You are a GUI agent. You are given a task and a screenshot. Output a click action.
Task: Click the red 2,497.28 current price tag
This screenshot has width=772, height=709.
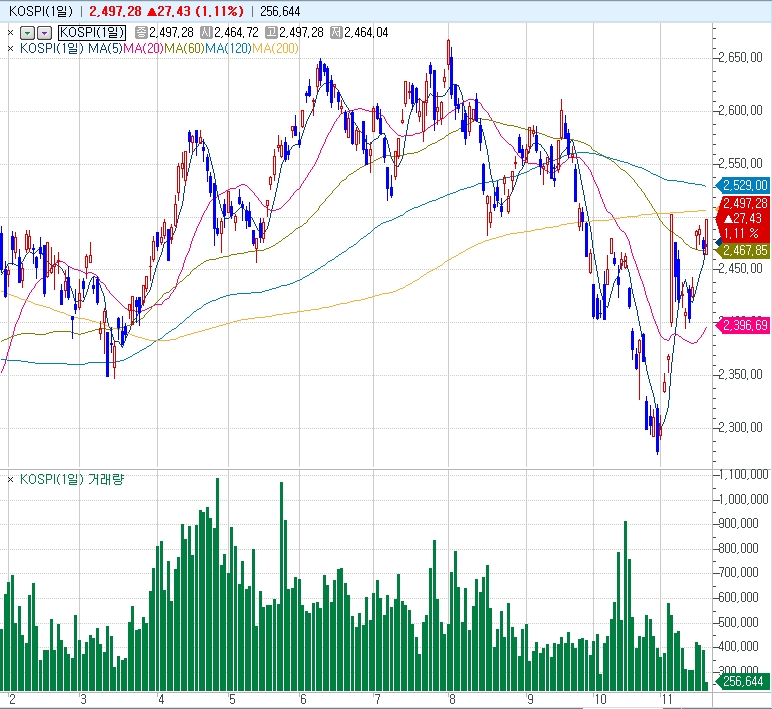pyautogui.click(x=744, y=203)
